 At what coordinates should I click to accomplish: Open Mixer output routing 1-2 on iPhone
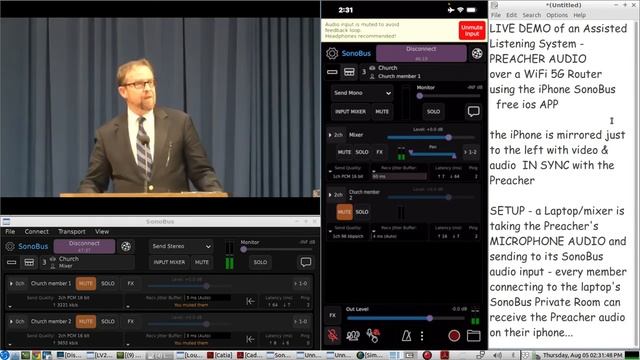point(470,152)
